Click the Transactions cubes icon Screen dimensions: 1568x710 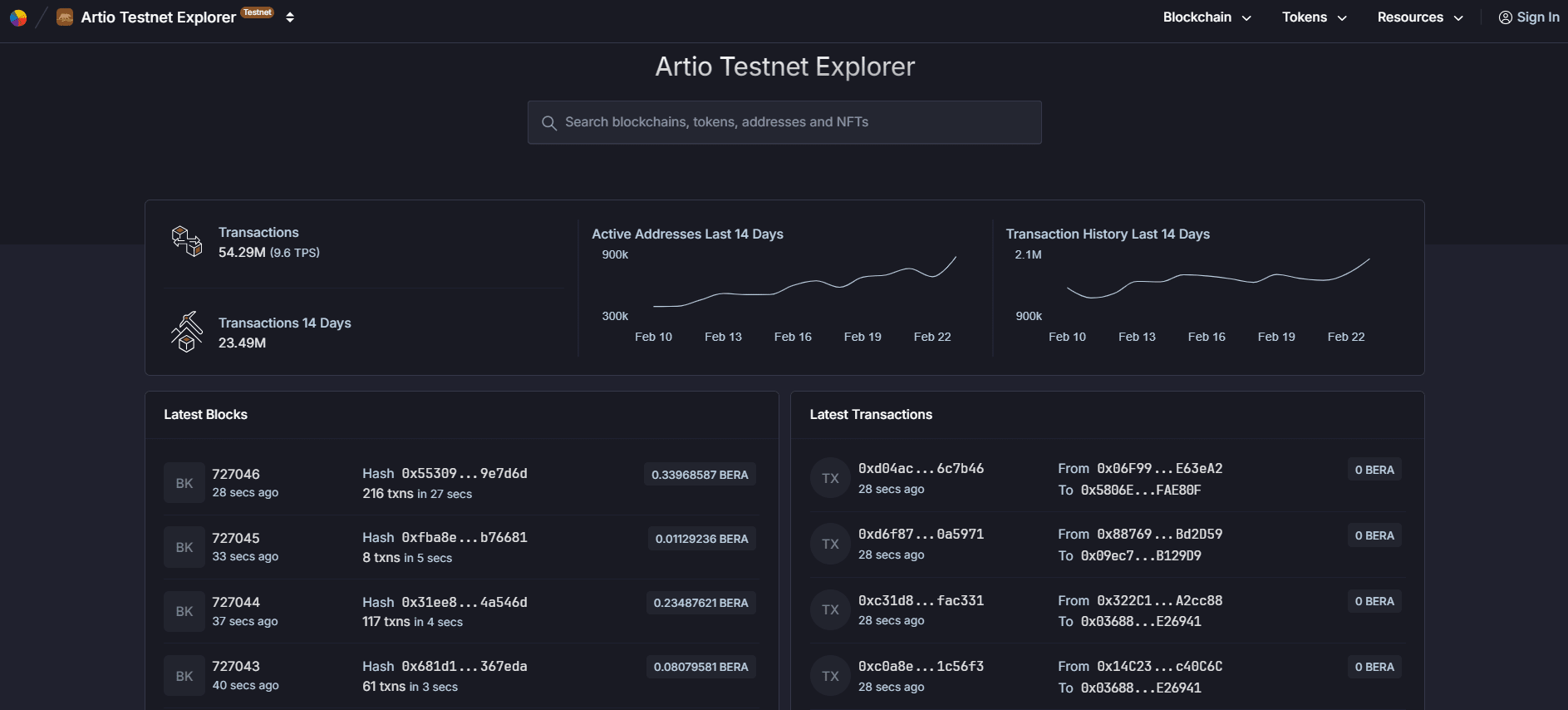coord(187,241)
